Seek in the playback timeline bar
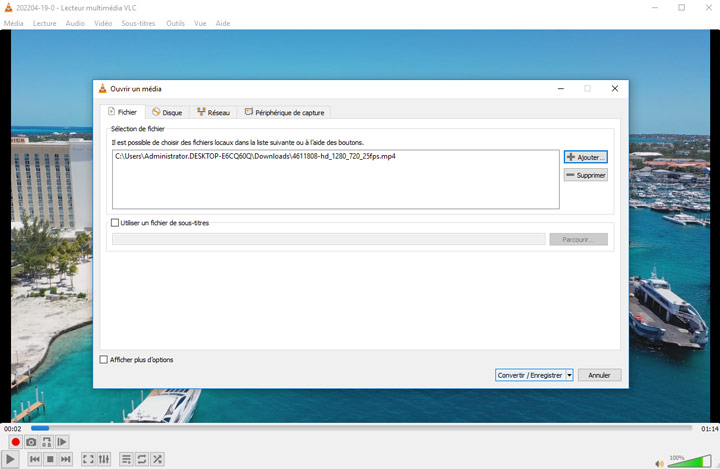 click(361, 428)
